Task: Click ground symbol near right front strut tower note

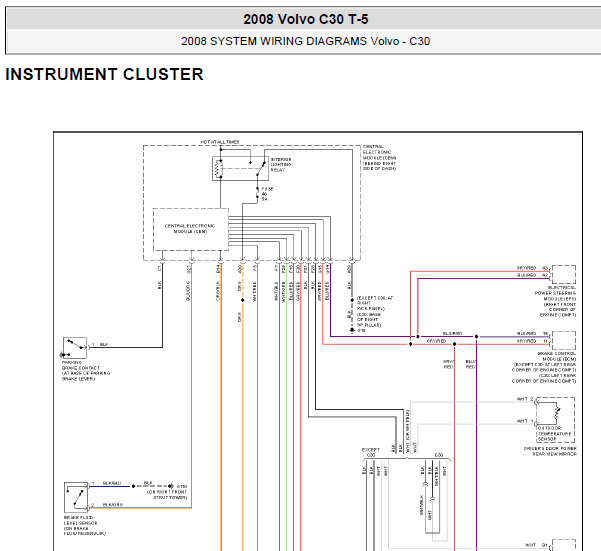Action: point(171,486)
